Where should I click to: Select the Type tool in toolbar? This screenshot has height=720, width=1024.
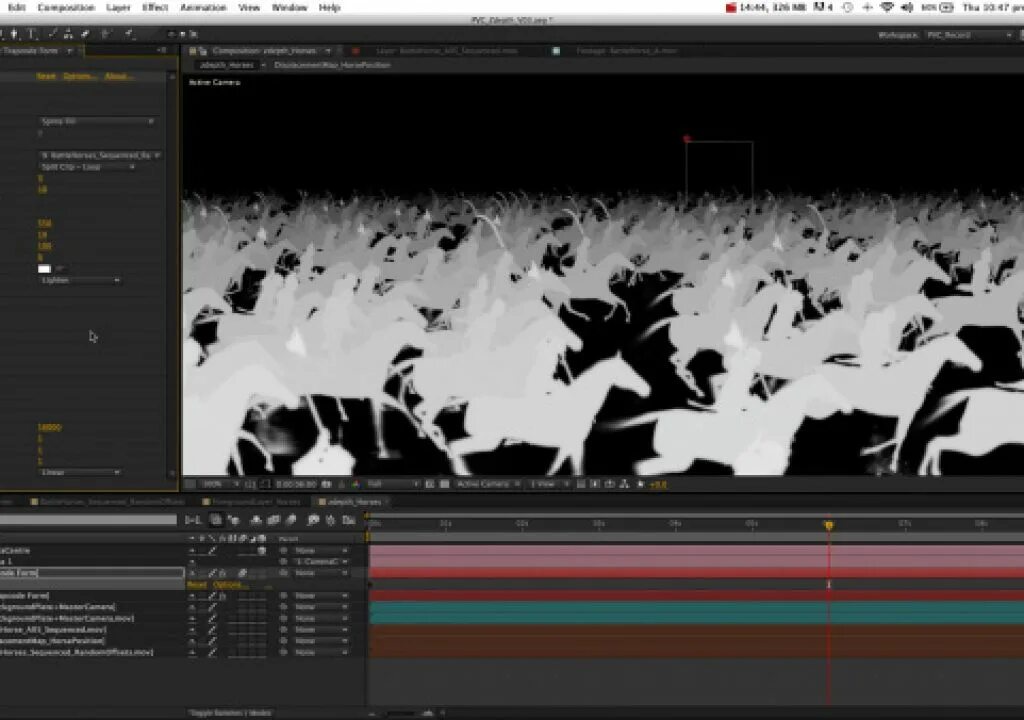pos(31,34)
